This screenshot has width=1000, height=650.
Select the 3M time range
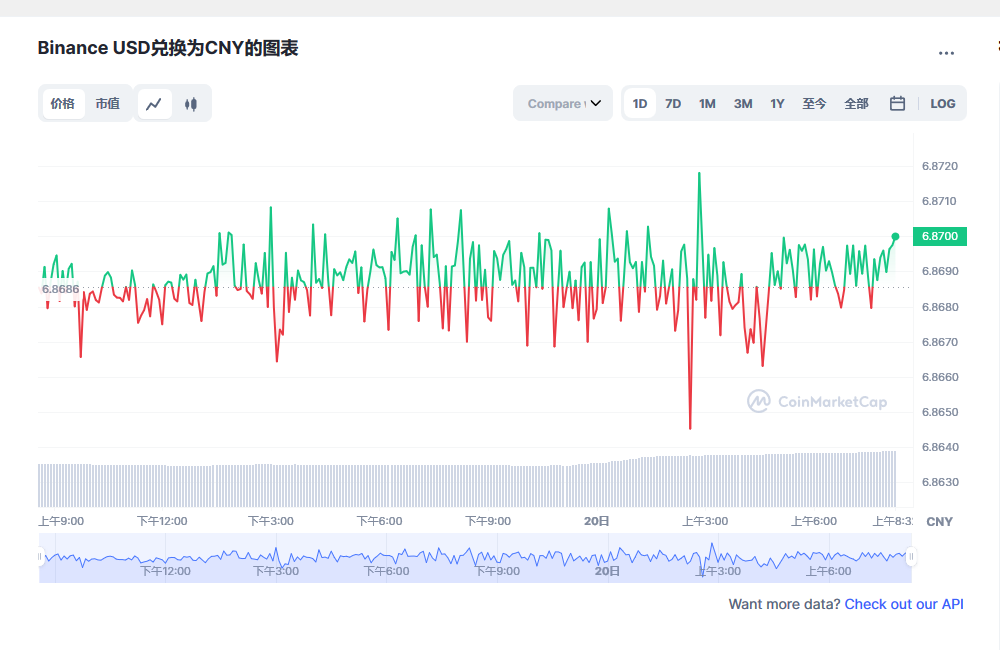[743, 103]
